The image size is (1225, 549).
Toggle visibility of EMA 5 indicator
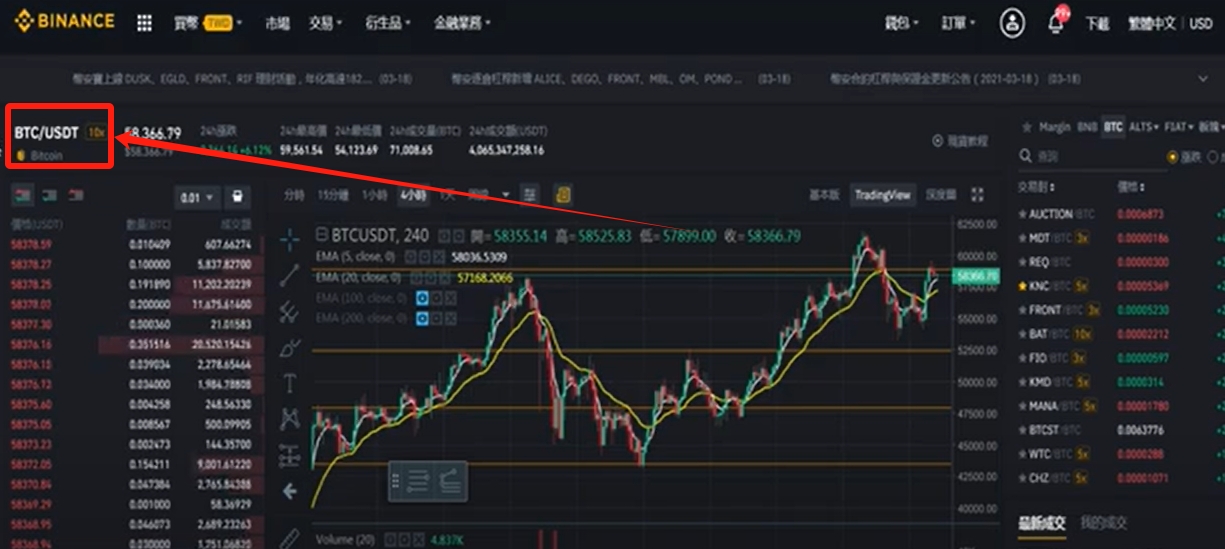coord(409,256)
